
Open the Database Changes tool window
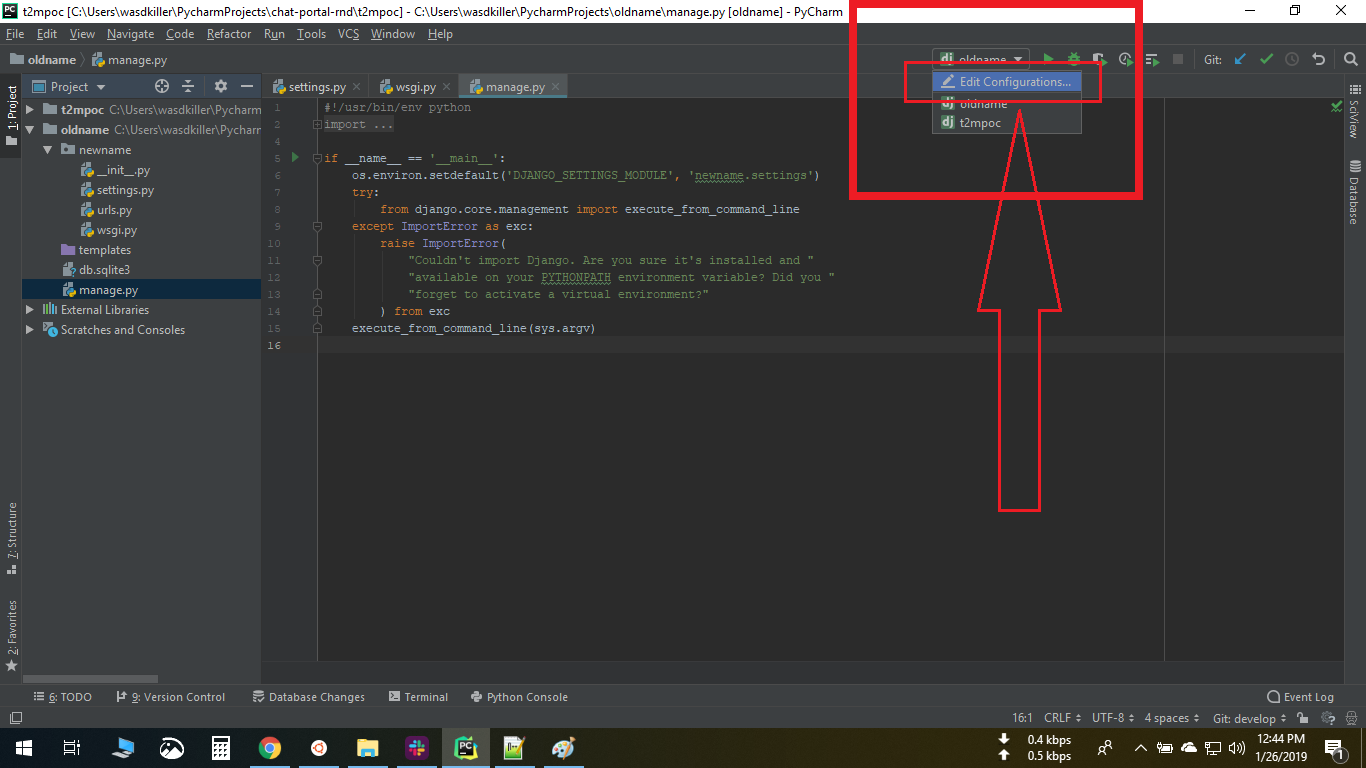309,697
